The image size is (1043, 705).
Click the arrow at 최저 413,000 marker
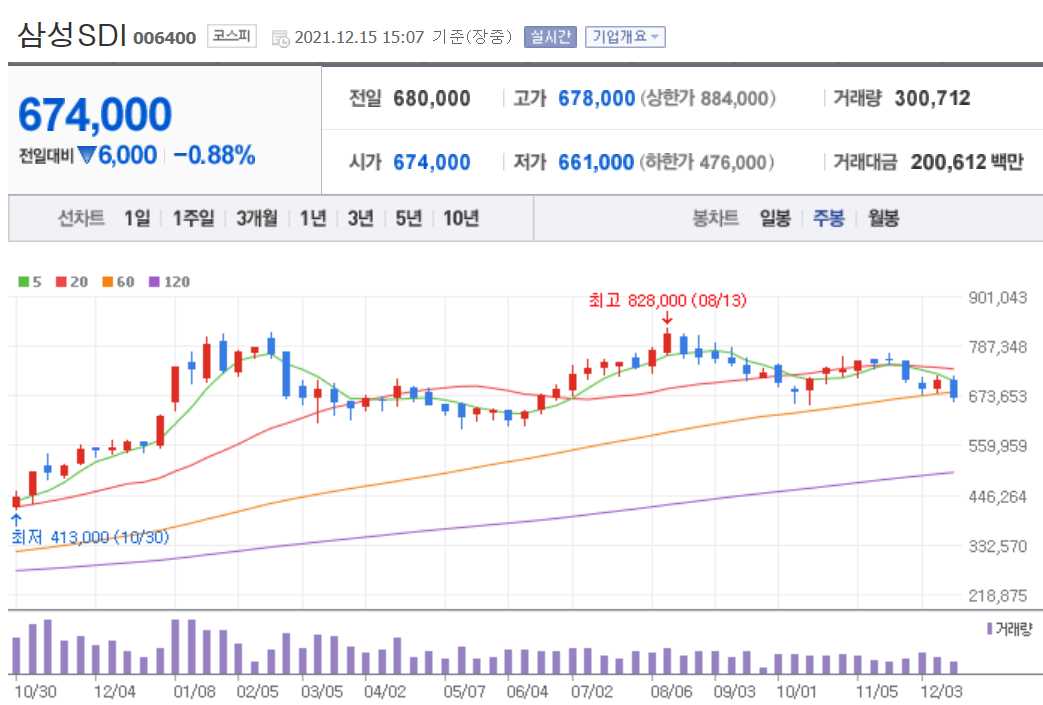coord(17,519)
